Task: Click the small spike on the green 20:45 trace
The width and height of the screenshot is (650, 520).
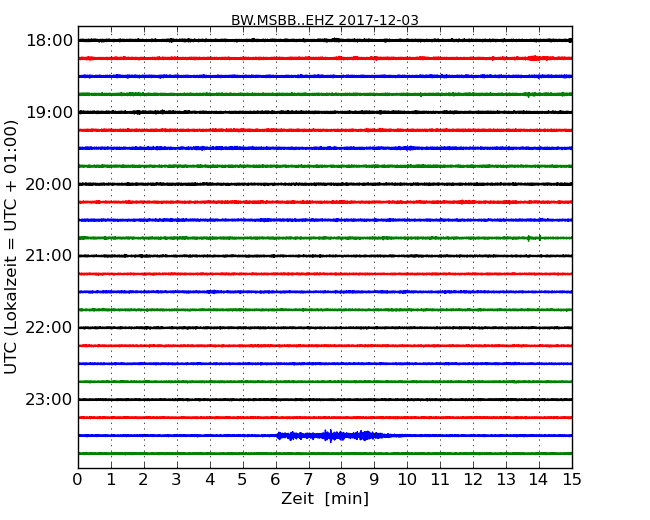Action: 530,238
